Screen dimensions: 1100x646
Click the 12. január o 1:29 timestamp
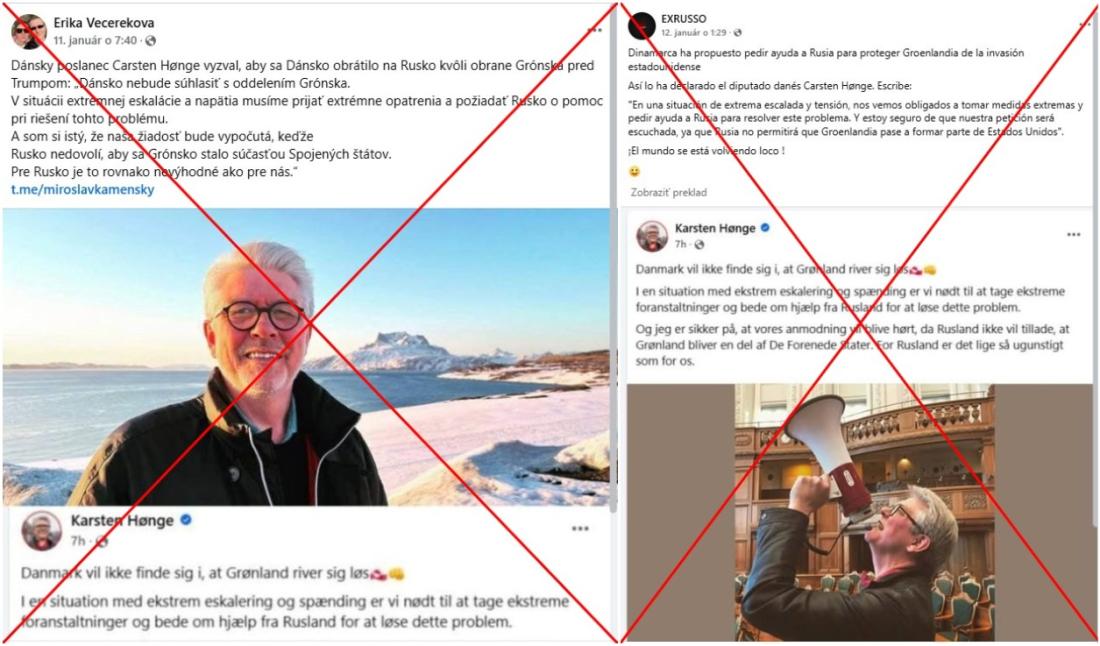[695, 33]
